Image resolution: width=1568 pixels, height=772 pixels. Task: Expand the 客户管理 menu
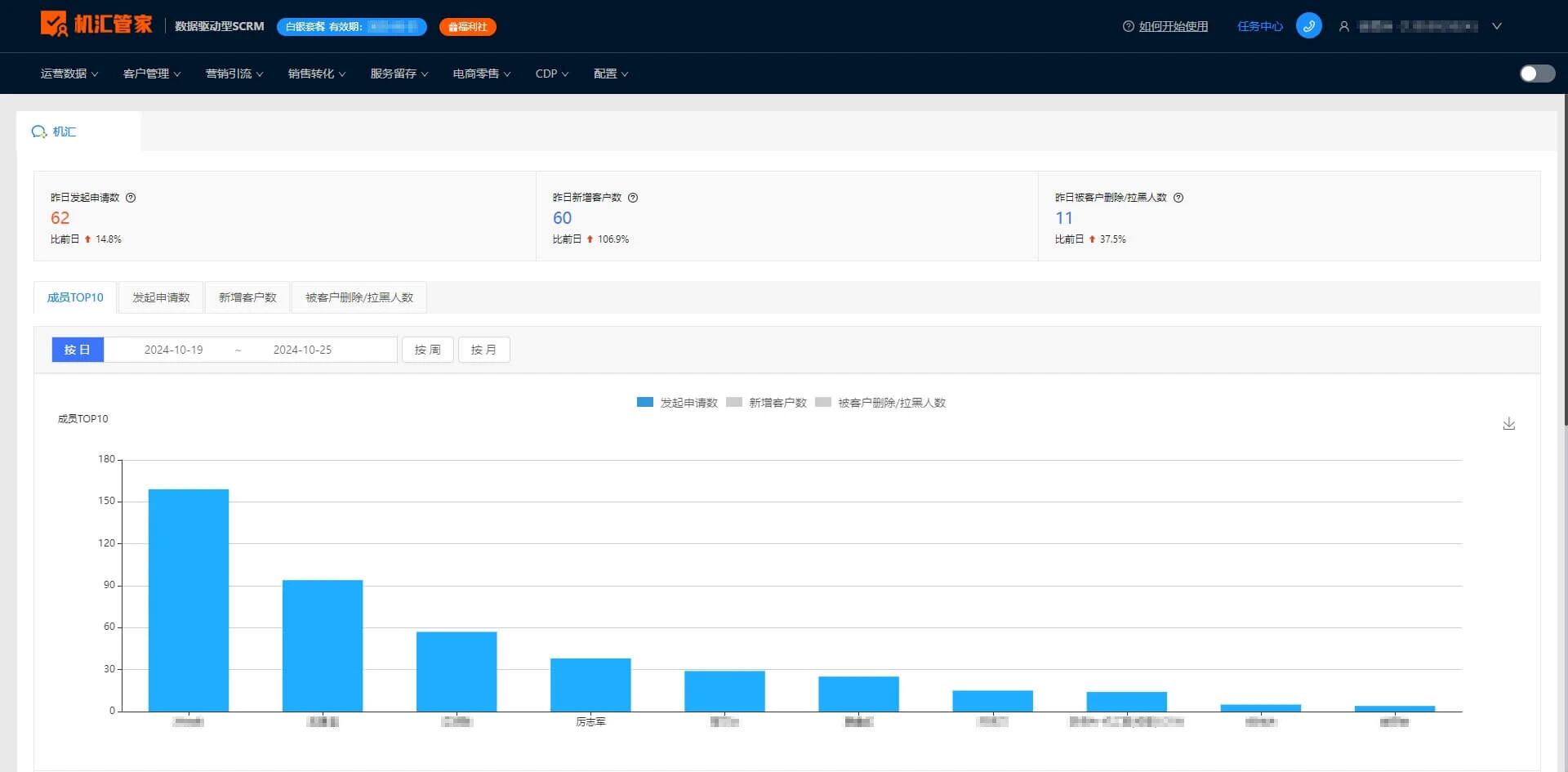pyautogui.click(x=152, y=74)
